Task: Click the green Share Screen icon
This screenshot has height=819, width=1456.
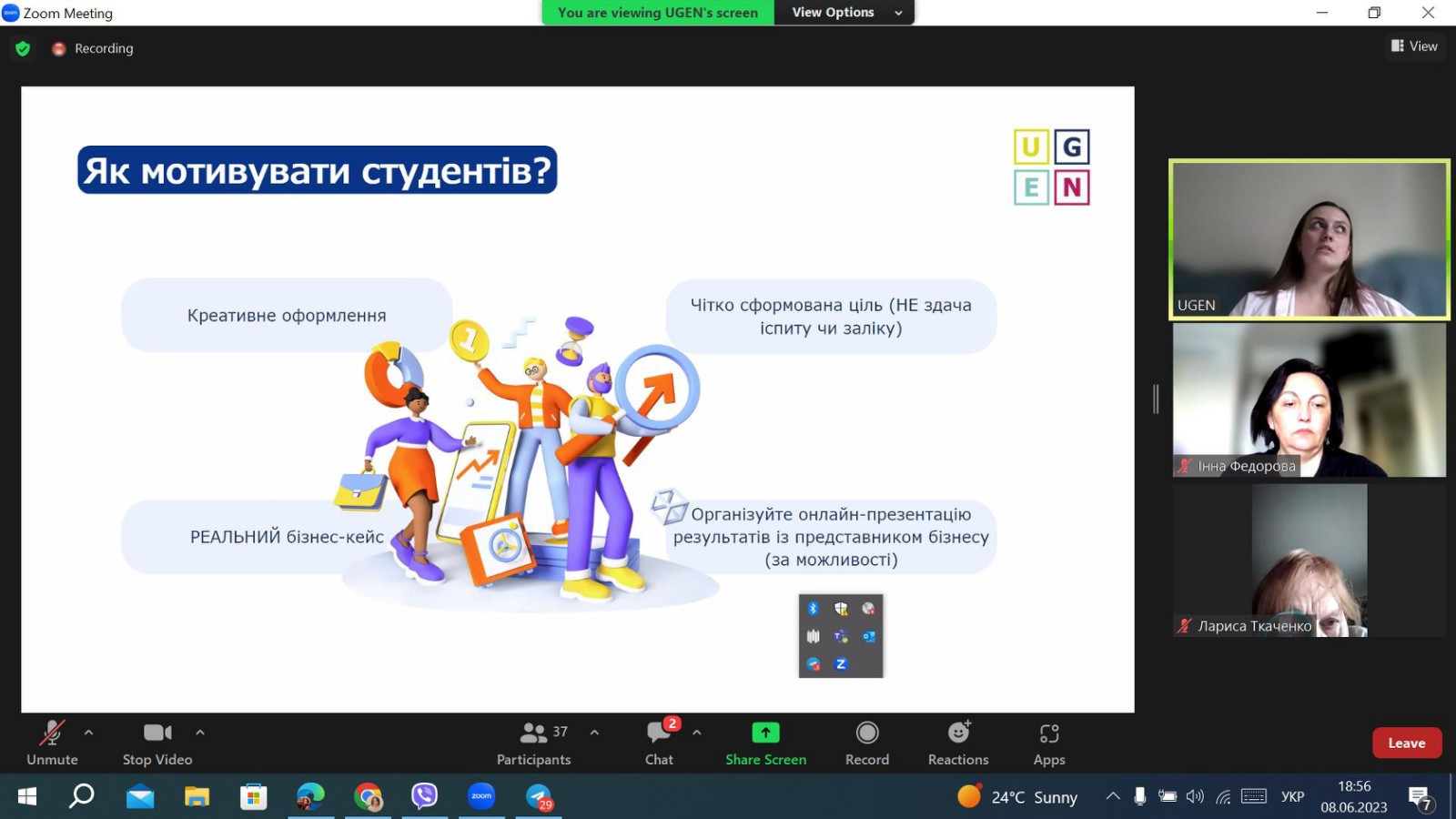Action: [765, 733]
